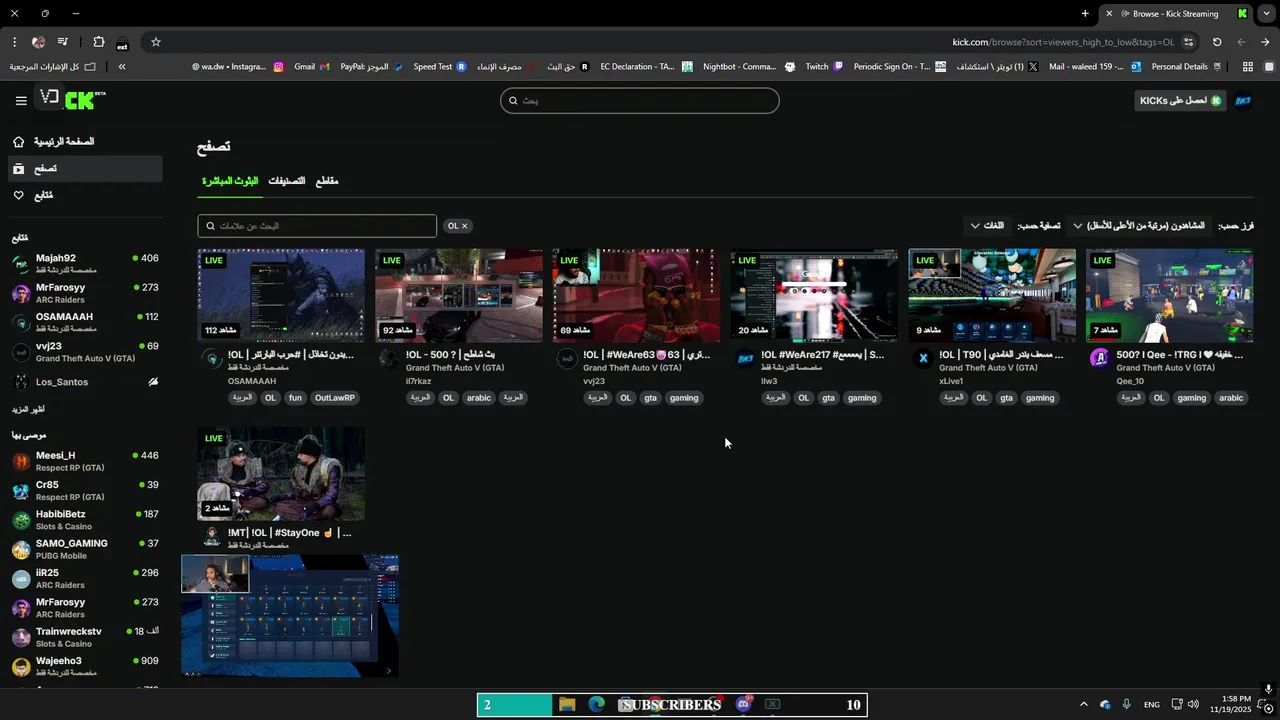
Task: Click OSAMAAAH channel avatar under stream card
Action: (211, 359)
